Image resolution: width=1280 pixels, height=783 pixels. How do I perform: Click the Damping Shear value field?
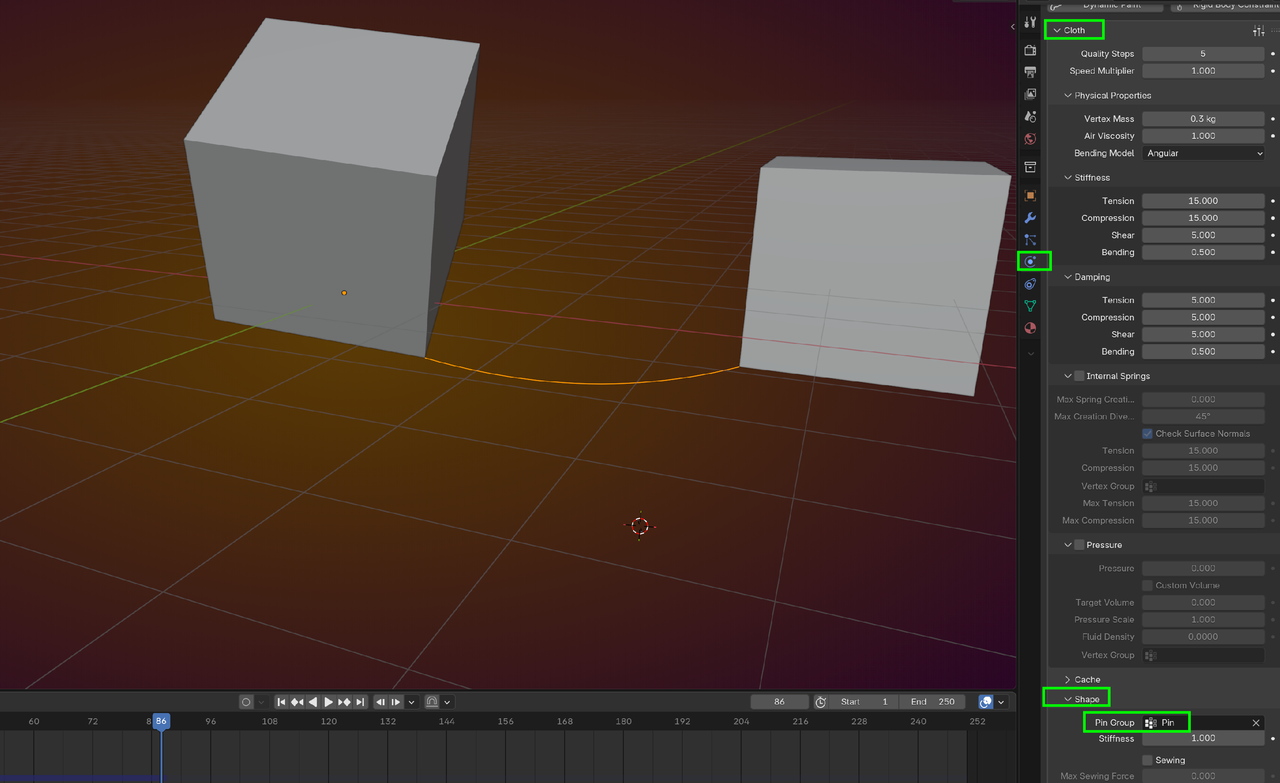coord(1203,334)
